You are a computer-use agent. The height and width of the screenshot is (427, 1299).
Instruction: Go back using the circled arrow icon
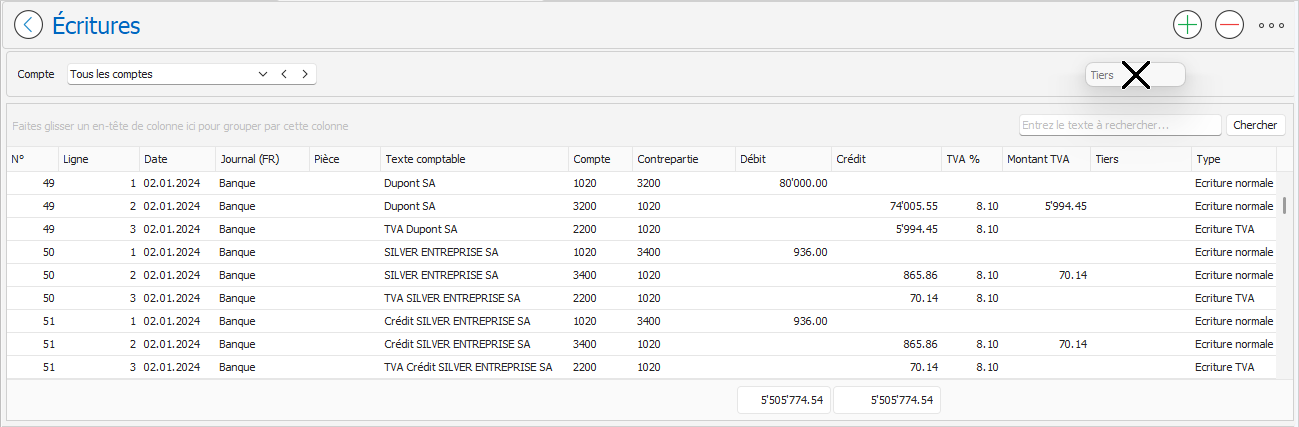click(x=29, y=25)
